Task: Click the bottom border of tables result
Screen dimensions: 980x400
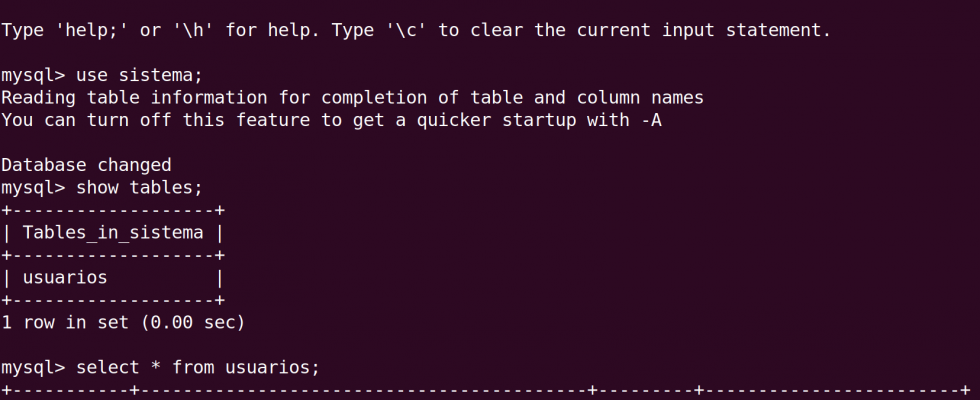Action: [x=113, y=301]
